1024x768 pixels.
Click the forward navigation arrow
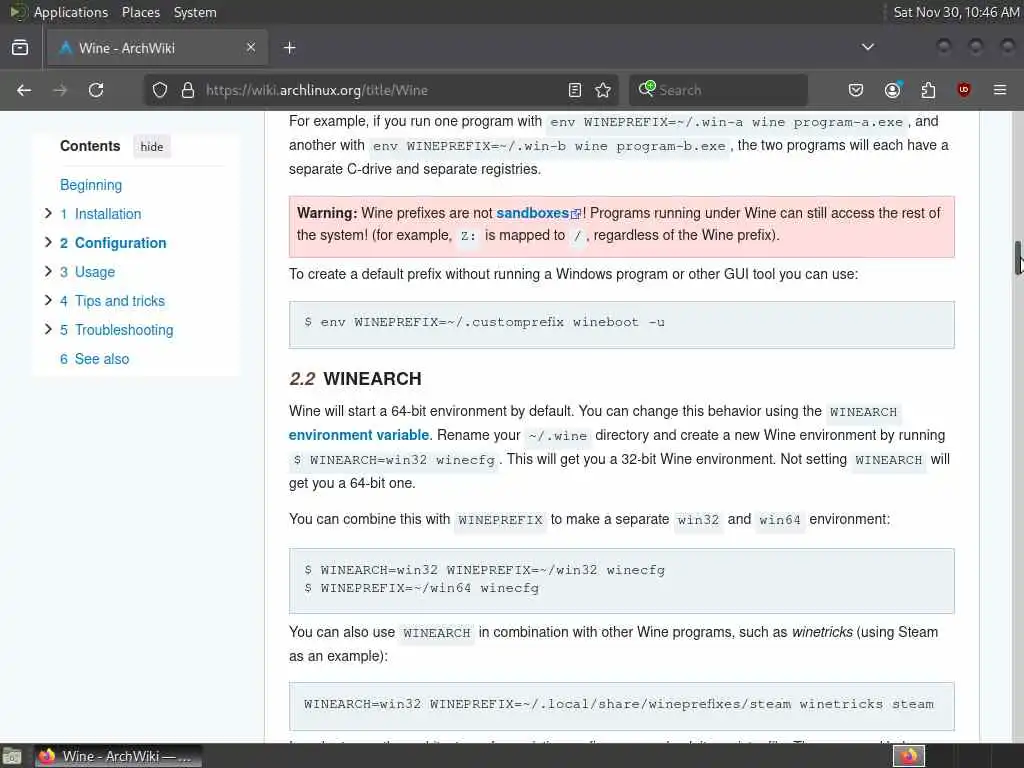pos(60,90)
